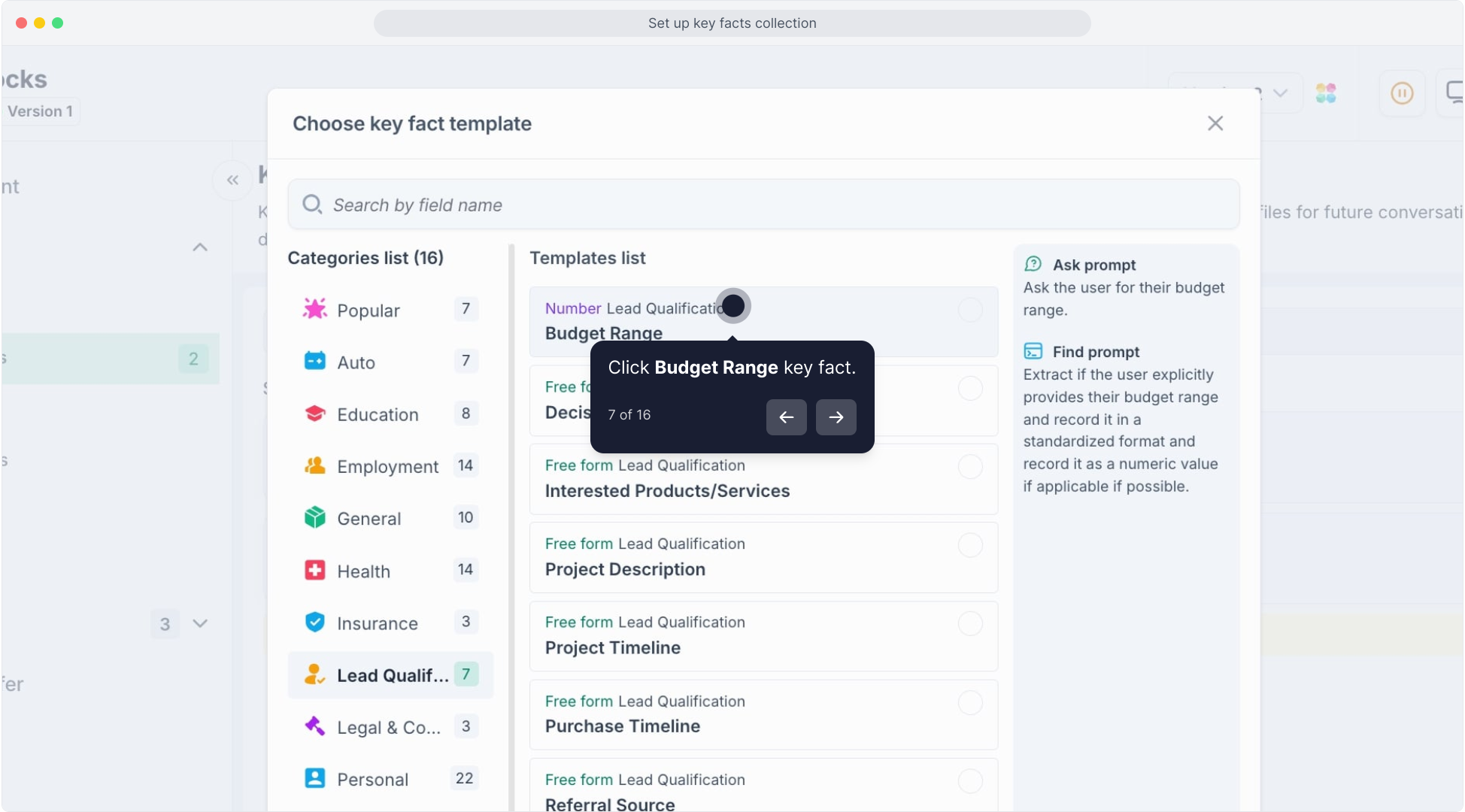
Task: Select the Project Timeline radio button
Action: click(x=970, y=623)
